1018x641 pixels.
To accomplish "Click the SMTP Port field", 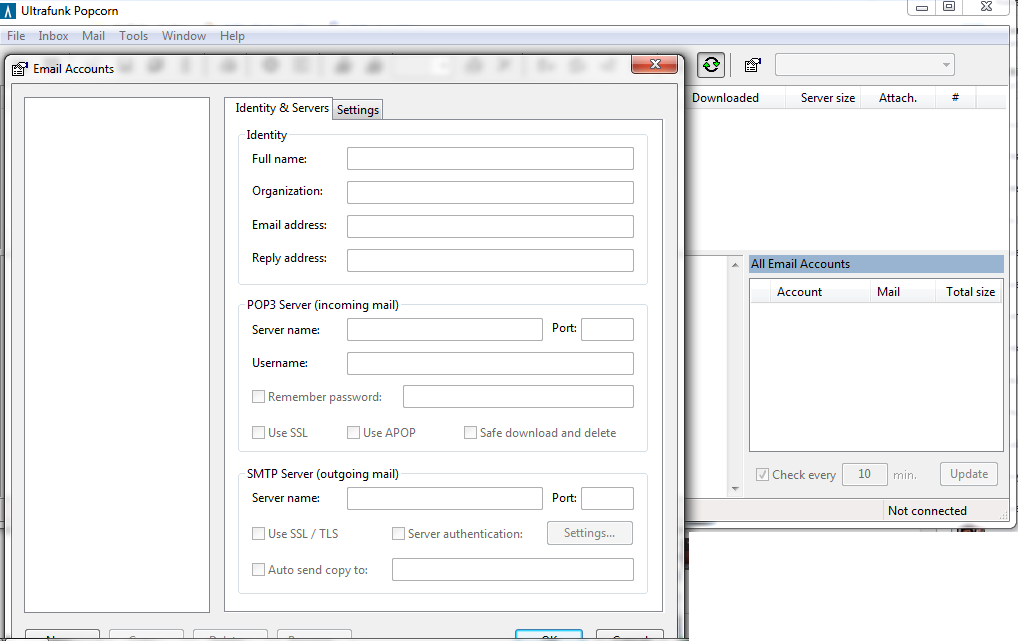I will pos(607,498).
